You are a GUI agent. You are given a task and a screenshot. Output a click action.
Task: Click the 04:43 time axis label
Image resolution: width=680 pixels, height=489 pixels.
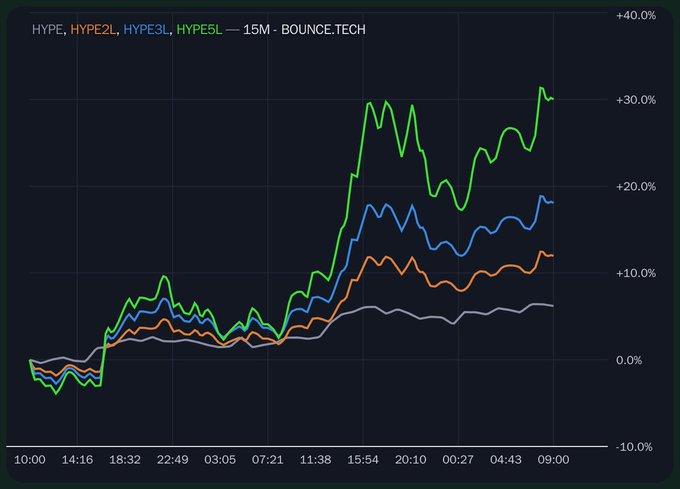506,460
